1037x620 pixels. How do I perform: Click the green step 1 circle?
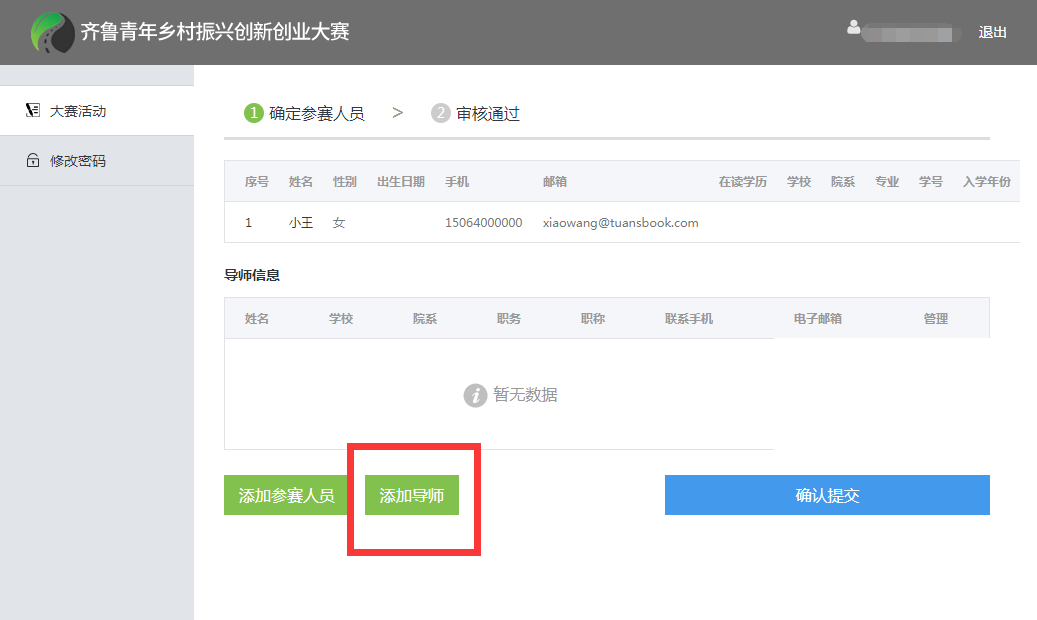point(254,113)
